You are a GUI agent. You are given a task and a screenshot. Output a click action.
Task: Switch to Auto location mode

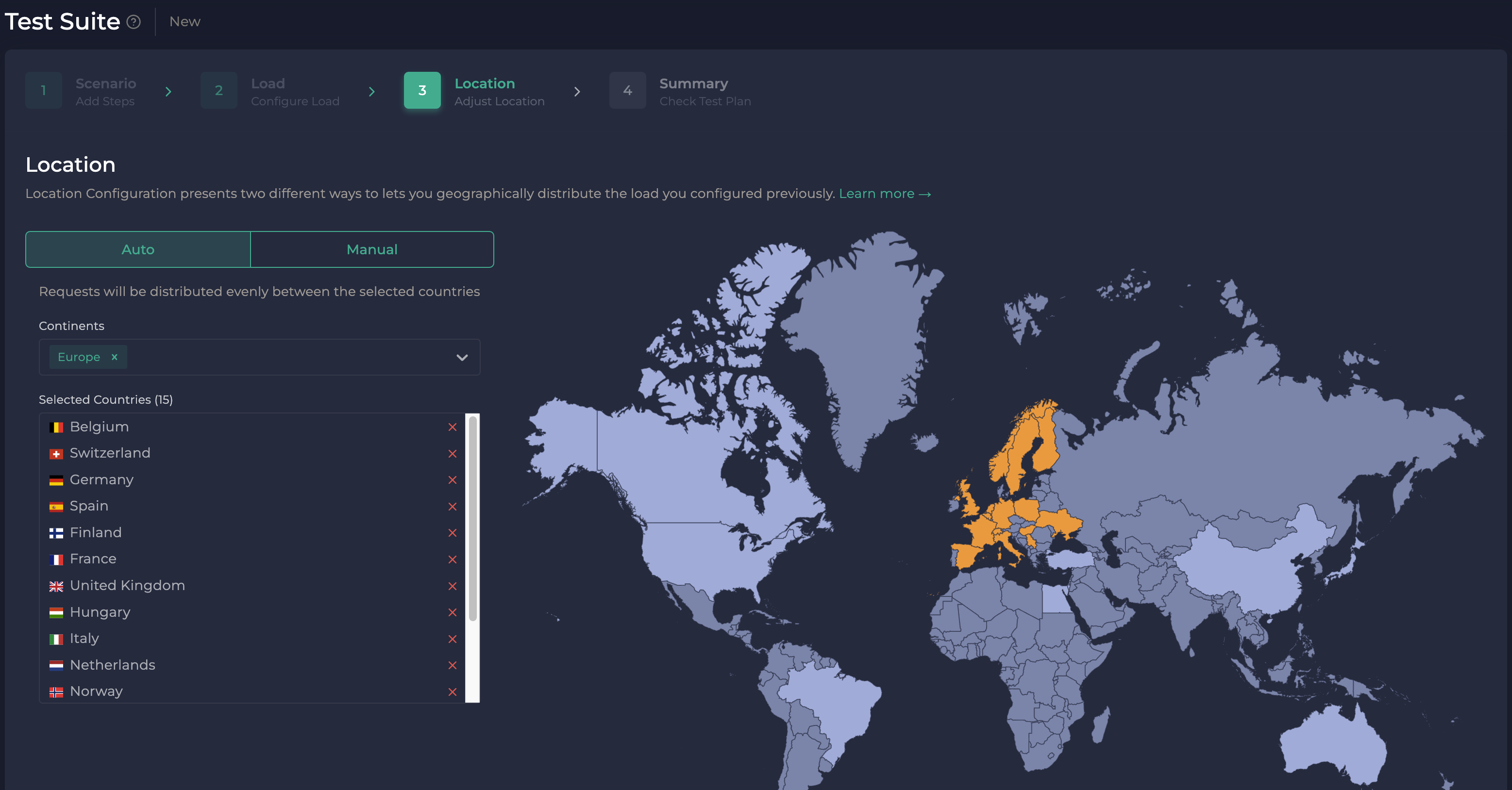pyautogui.click(x=138, y=249)
